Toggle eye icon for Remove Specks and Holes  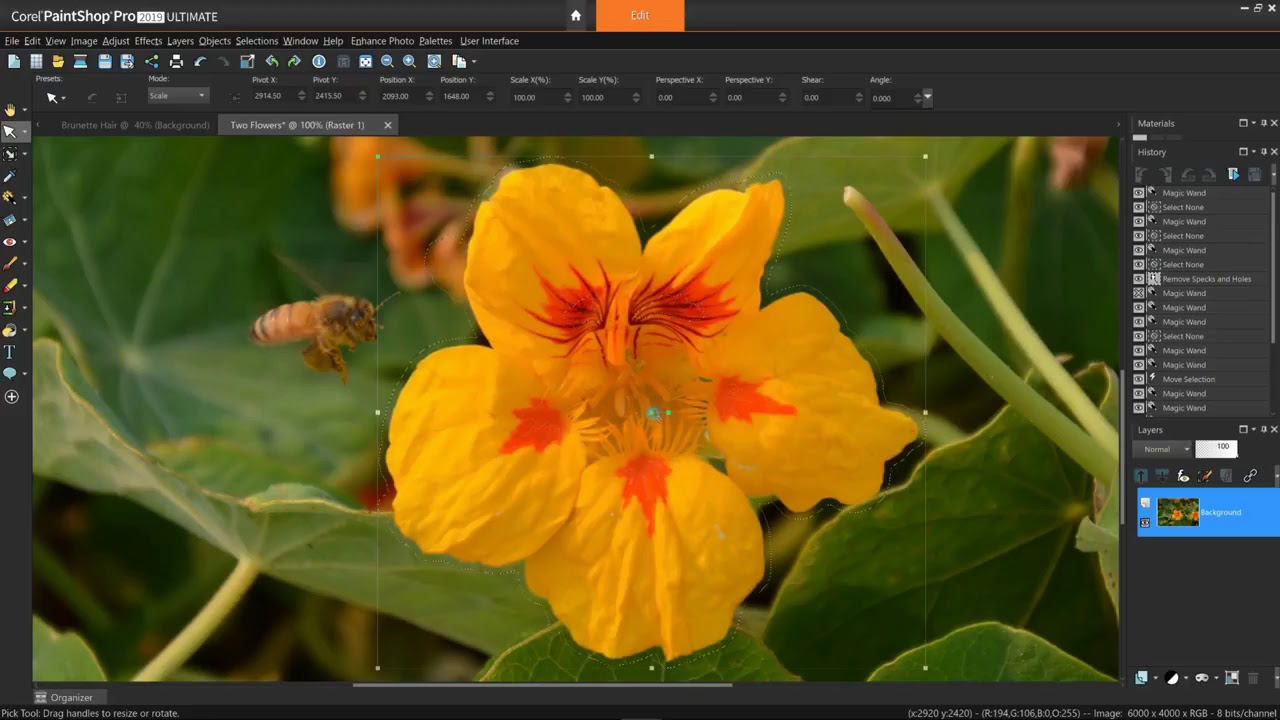1138,279
